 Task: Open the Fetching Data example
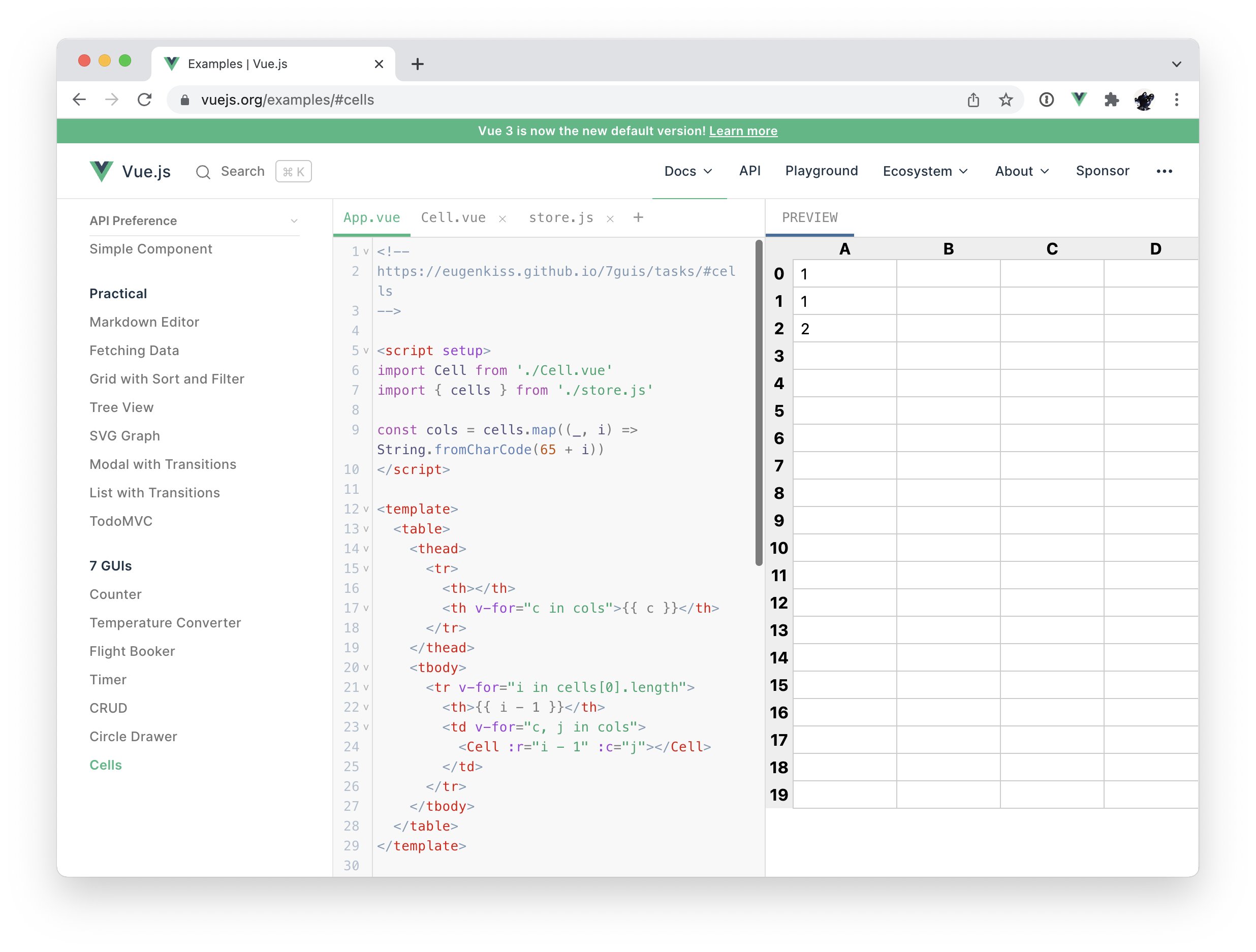134,351
